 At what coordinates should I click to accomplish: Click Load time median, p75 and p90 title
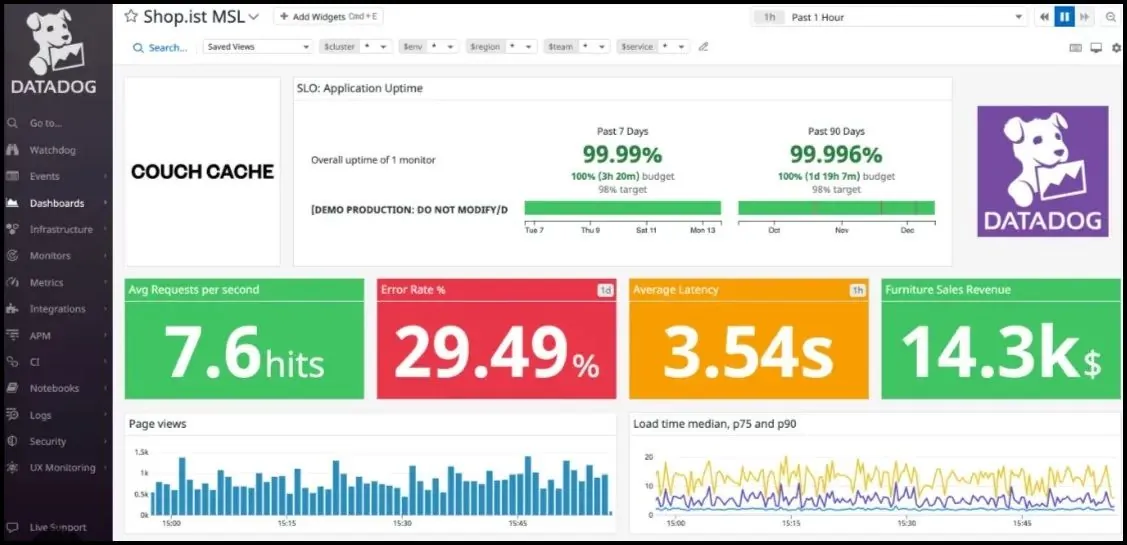[714, 424]
